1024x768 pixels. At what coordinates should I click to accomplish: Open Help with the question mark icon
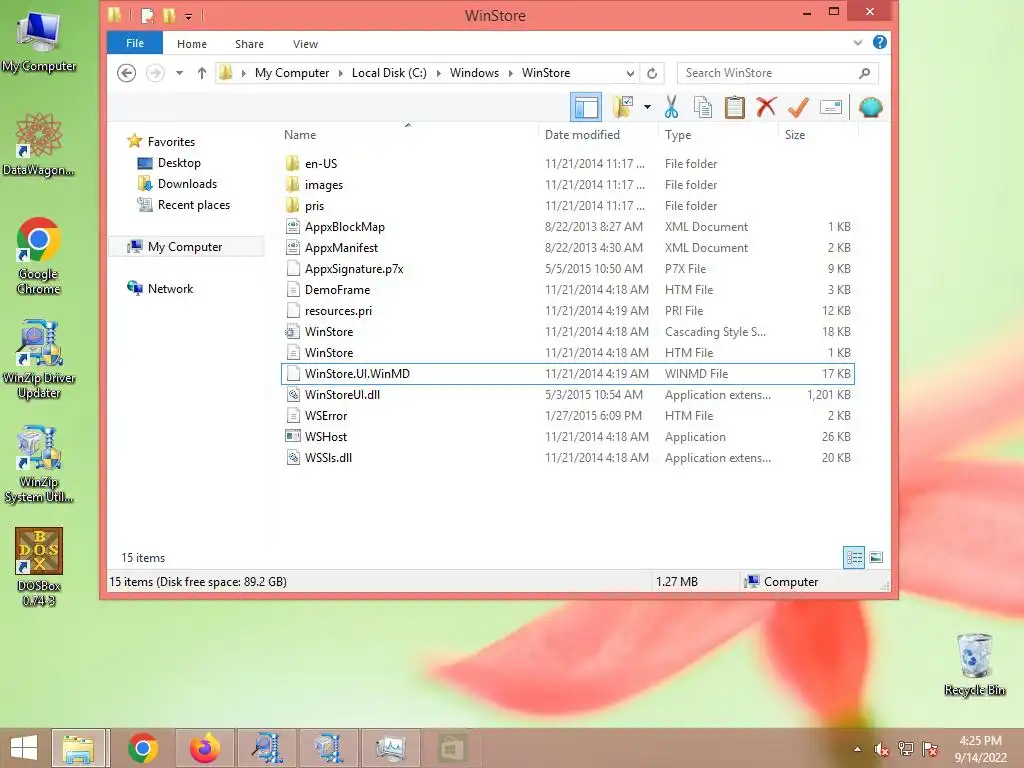click(x=880, y=42)
